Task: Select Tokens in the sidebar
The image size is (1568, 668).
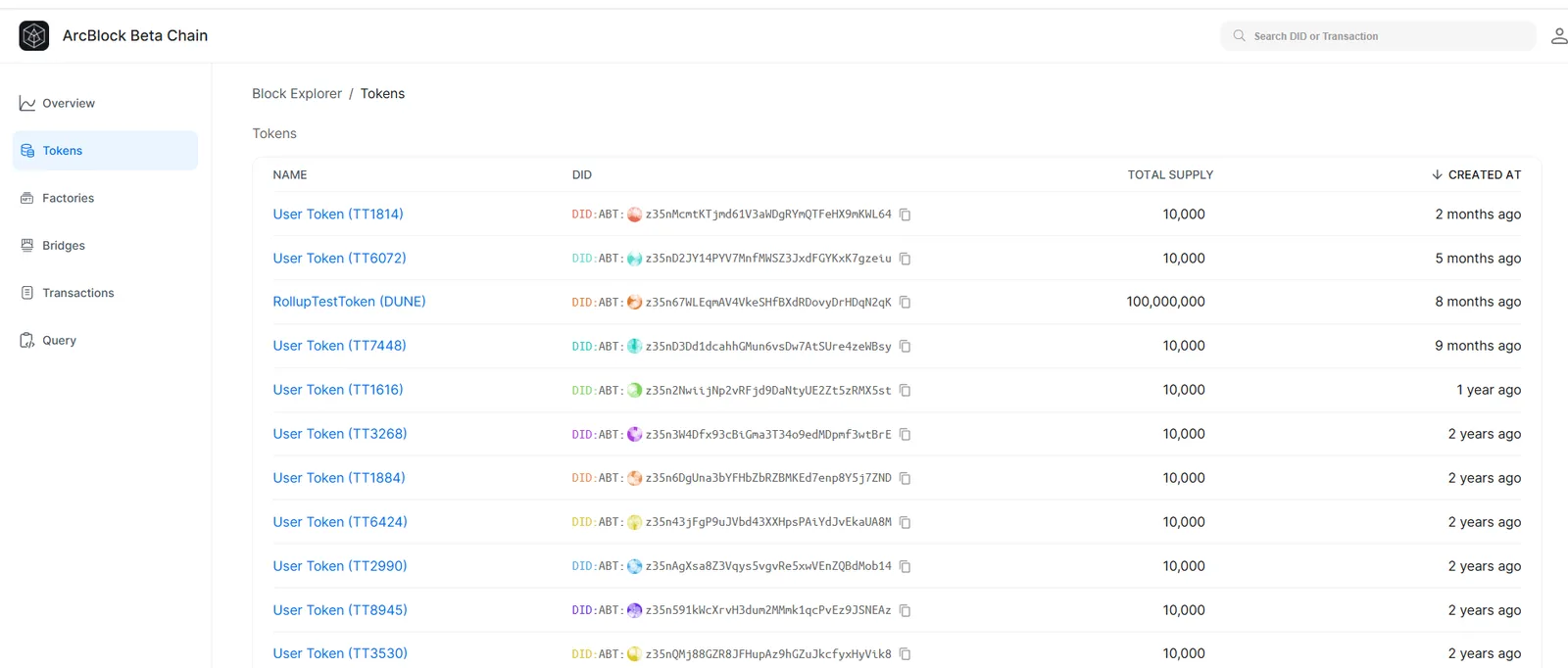Action: point(105,151)
